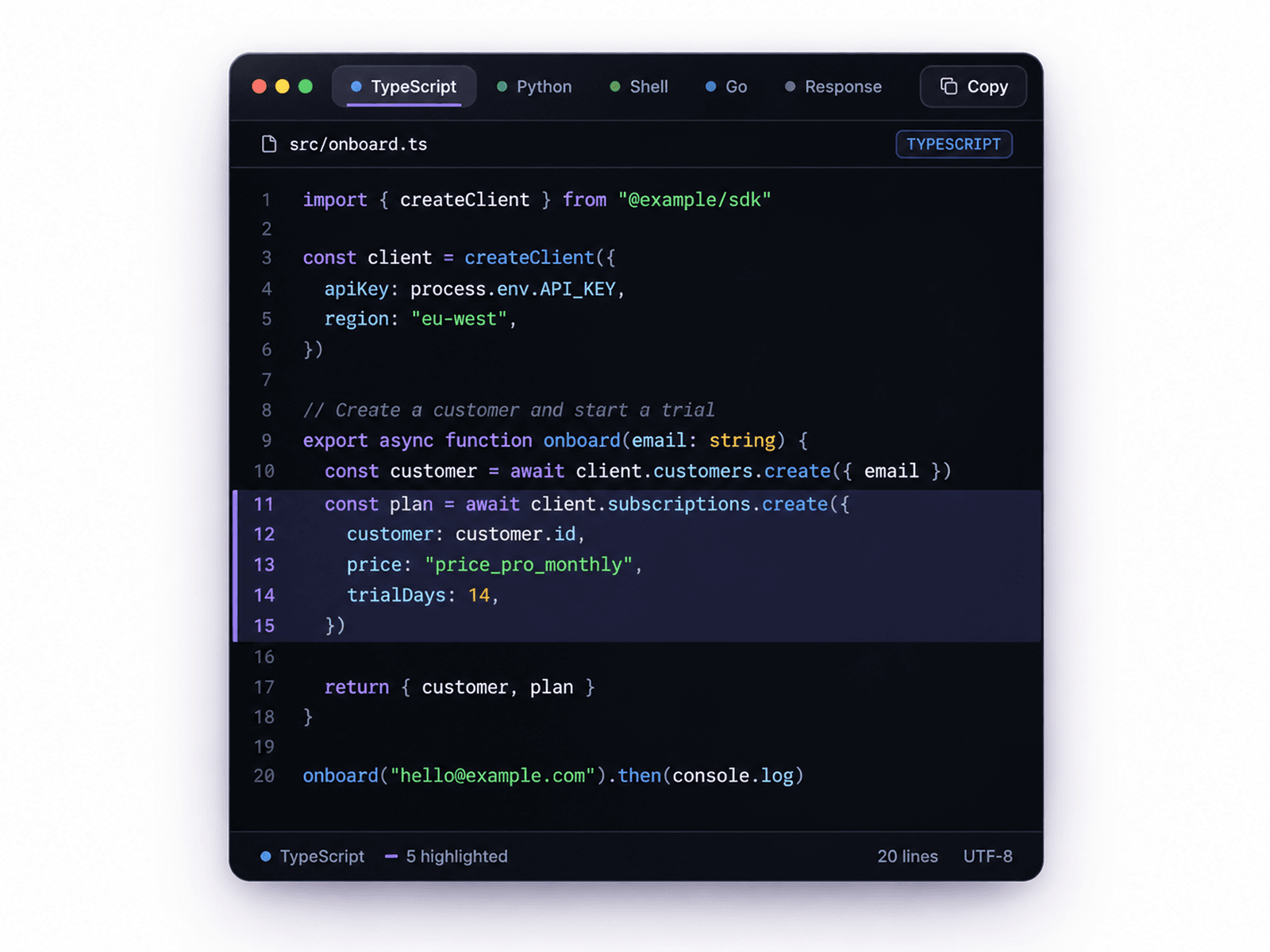
Task: Click the string type annotation
Action: (742, 440)
